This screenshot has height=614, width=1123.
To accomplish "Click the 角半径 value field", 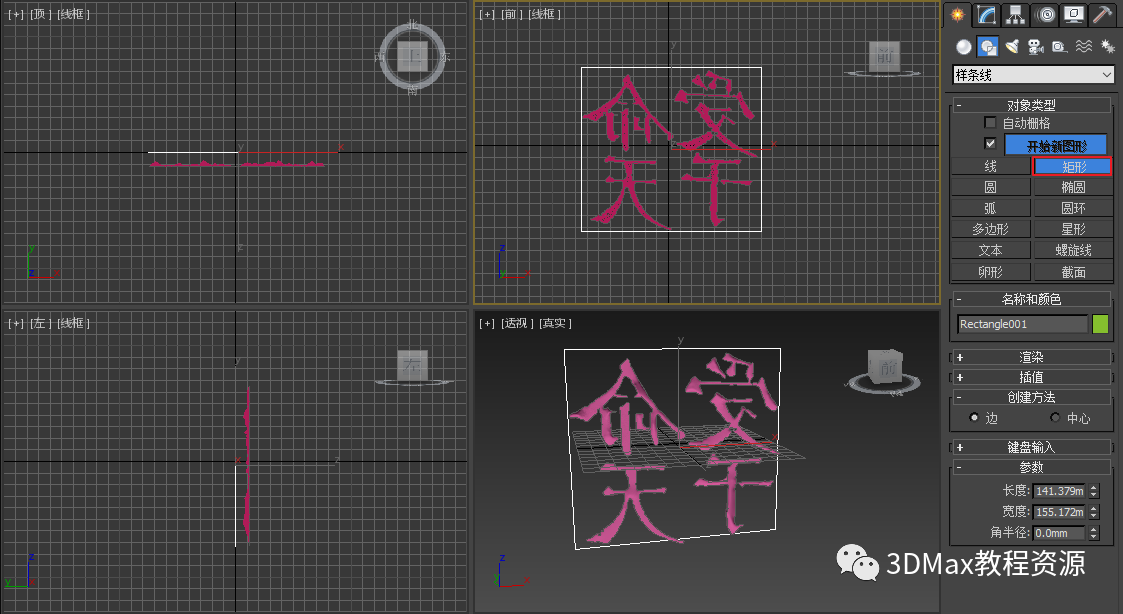I will coord(1060,532).
